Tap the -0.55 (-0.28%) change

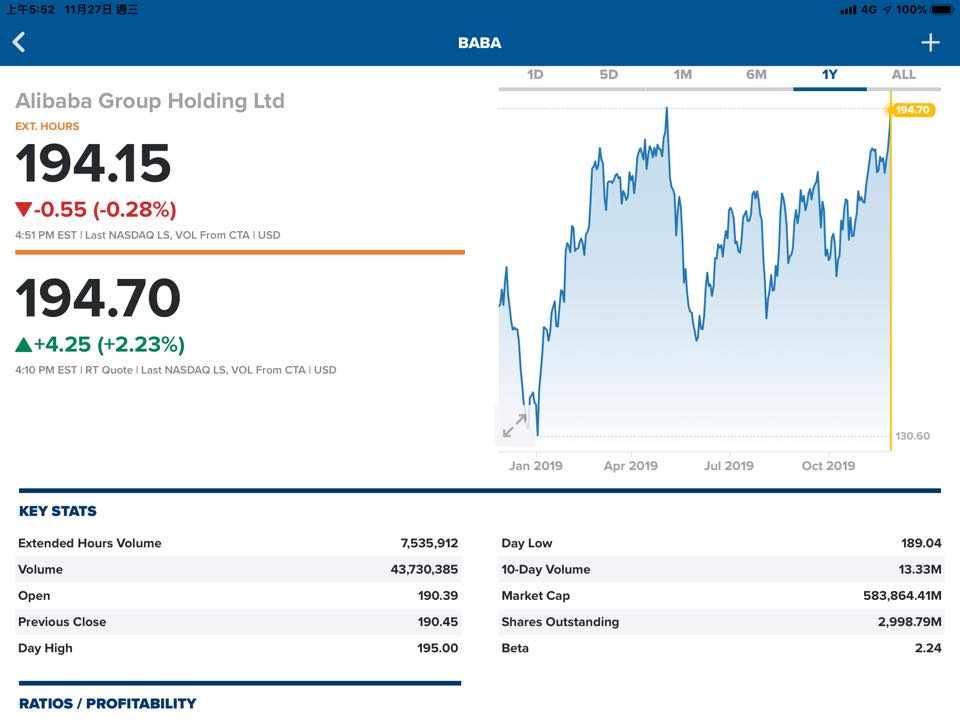[x=105, y=209]
